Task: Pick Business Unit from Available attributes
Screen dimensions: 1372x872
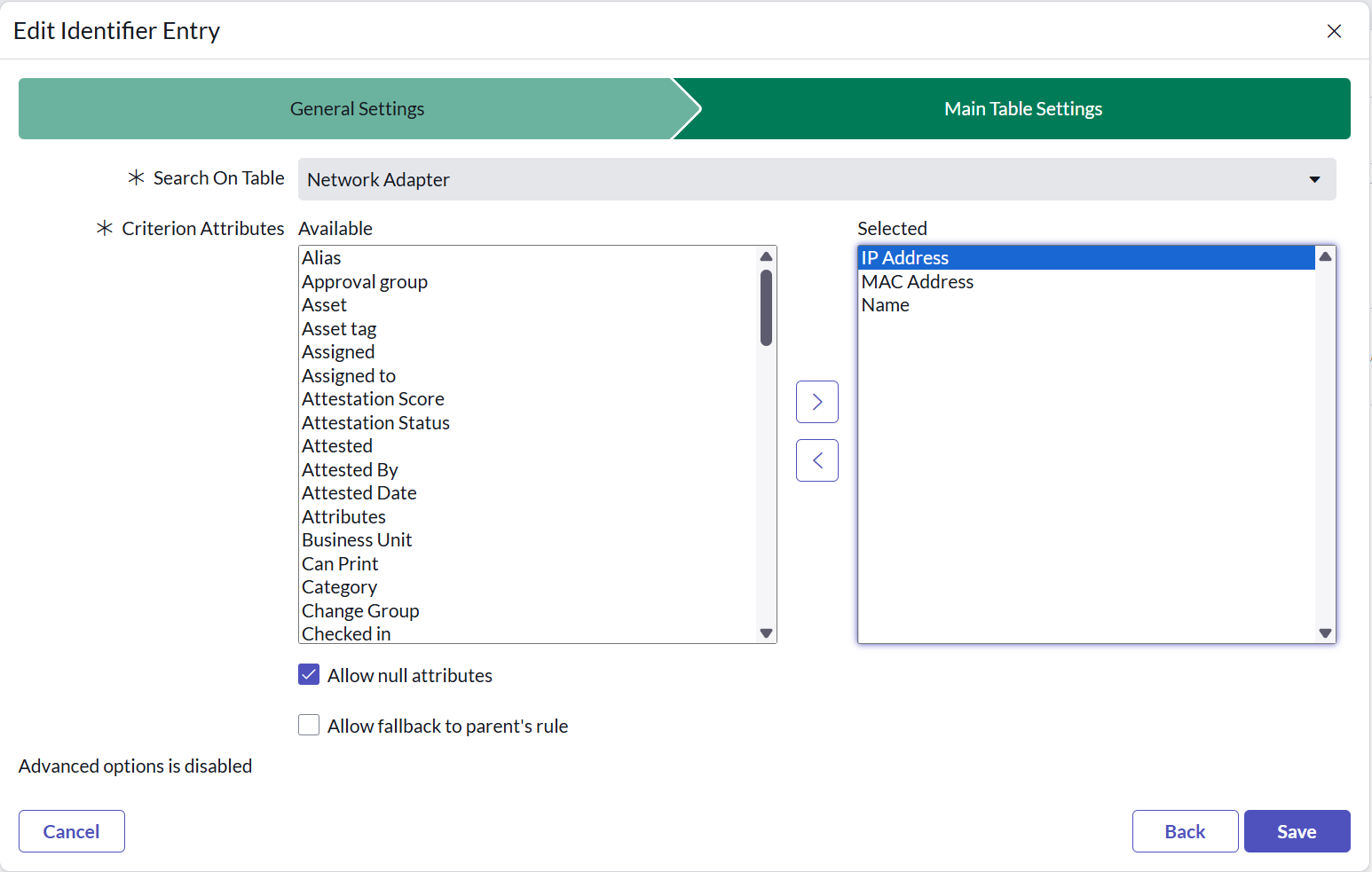Action: pos(357,540)
